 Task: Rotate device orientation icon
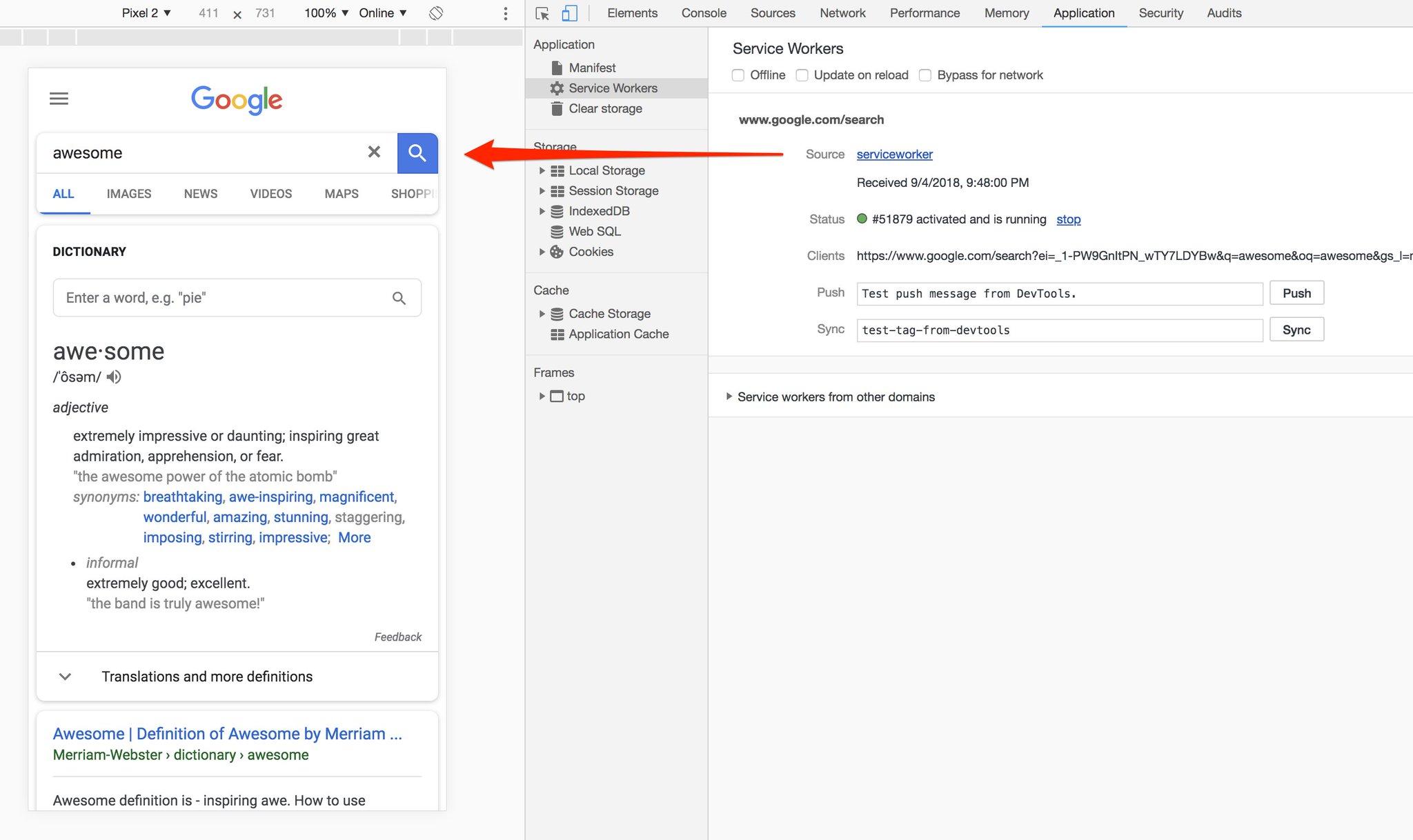435,13
